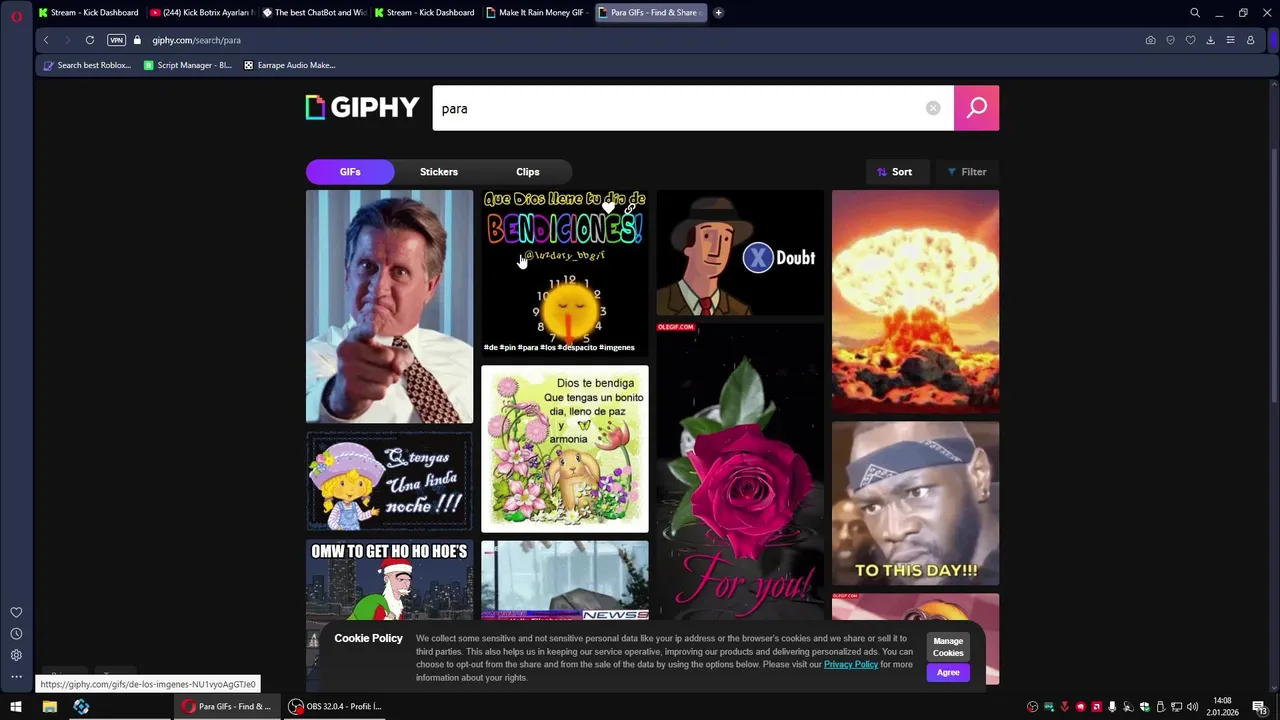The width and height of the screenshot is (1280, 720).
Task: Click the GIPHY logo
Action: tap(362, 108)
